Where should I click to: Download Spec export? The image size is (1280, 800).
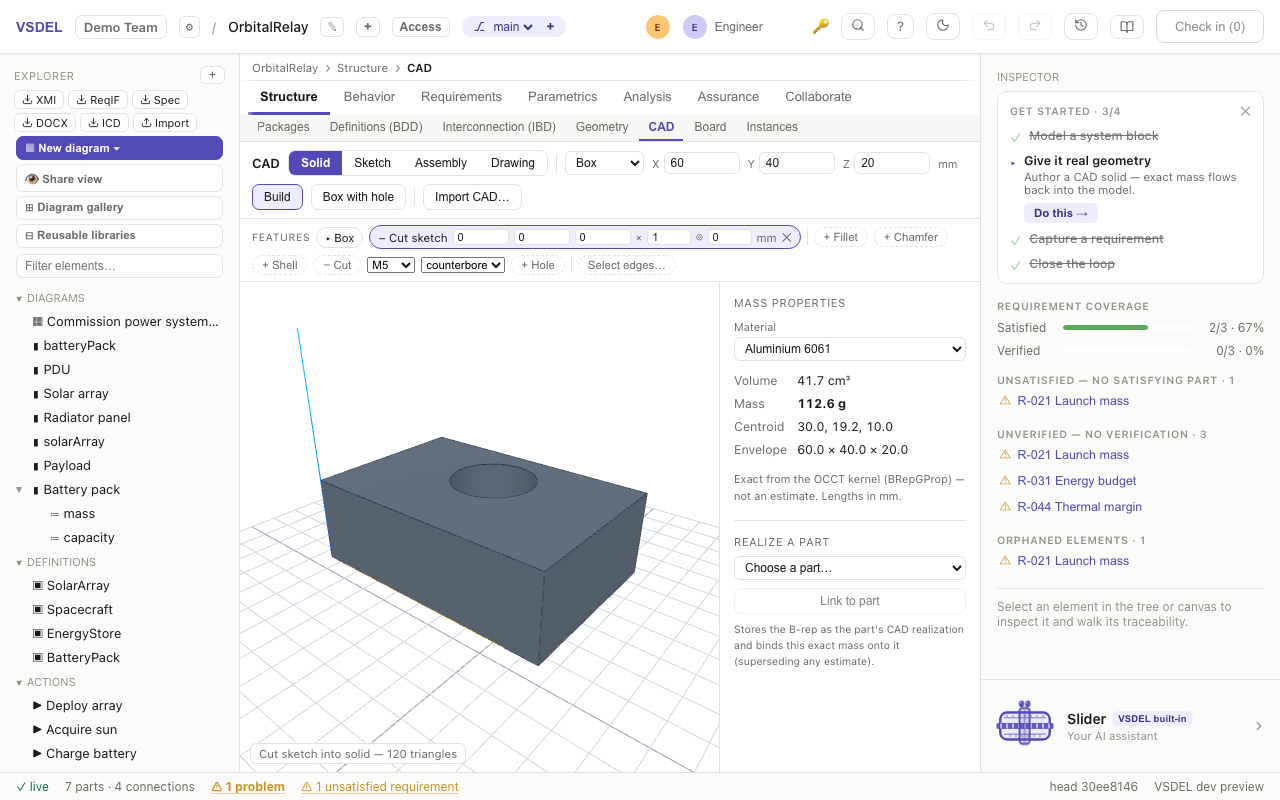(160, 99)
